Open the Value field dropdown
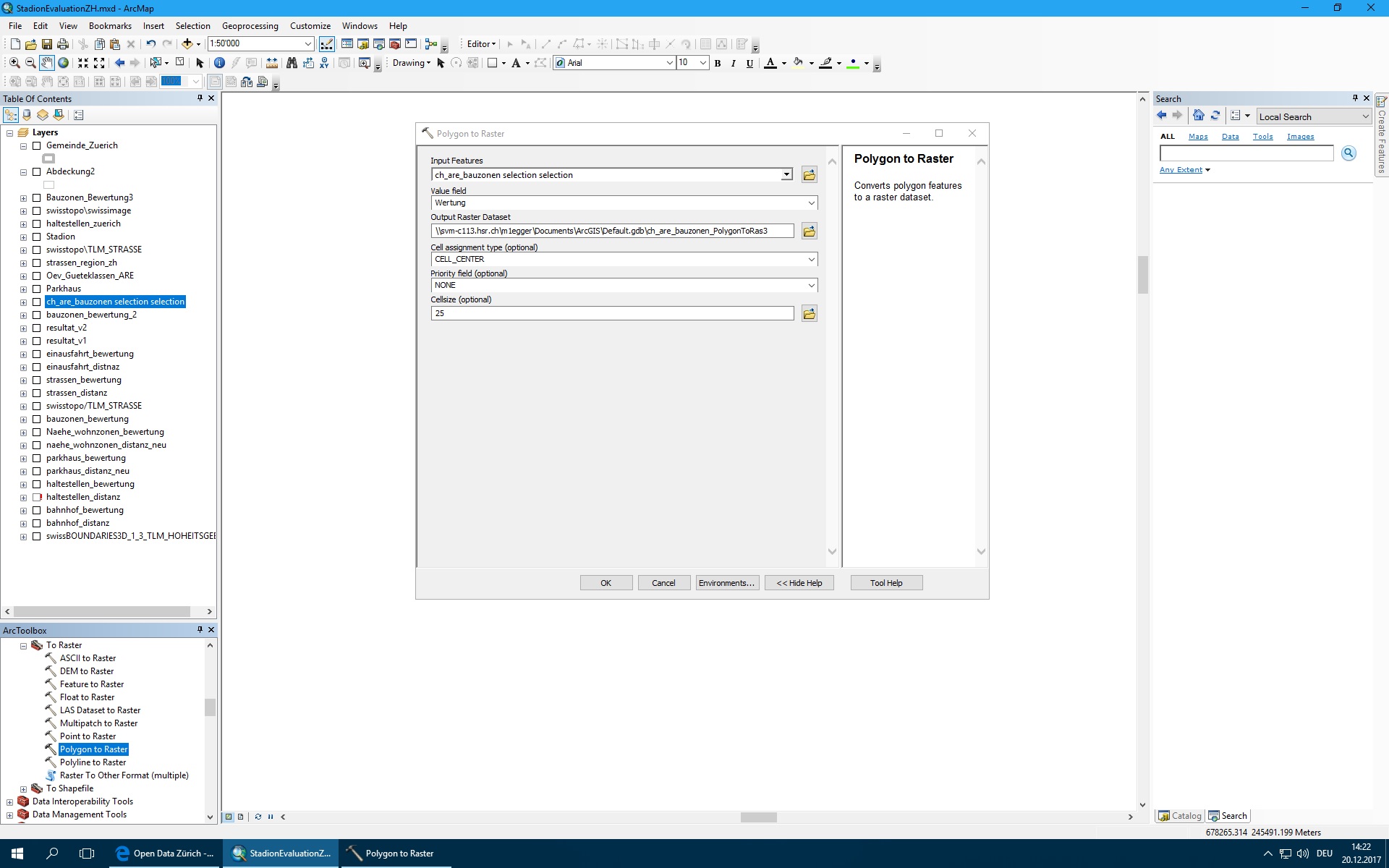The height and width of the screenshot is (868, 1389). [x=811, y=203]
